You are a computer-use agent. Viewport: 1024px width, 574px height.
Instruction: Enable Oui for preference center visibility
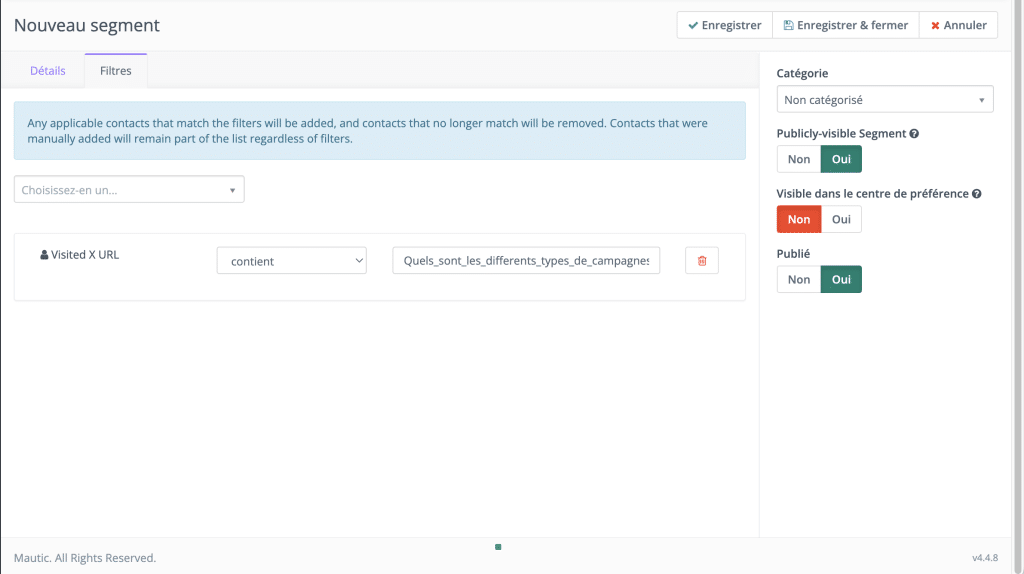click(841, 219)
